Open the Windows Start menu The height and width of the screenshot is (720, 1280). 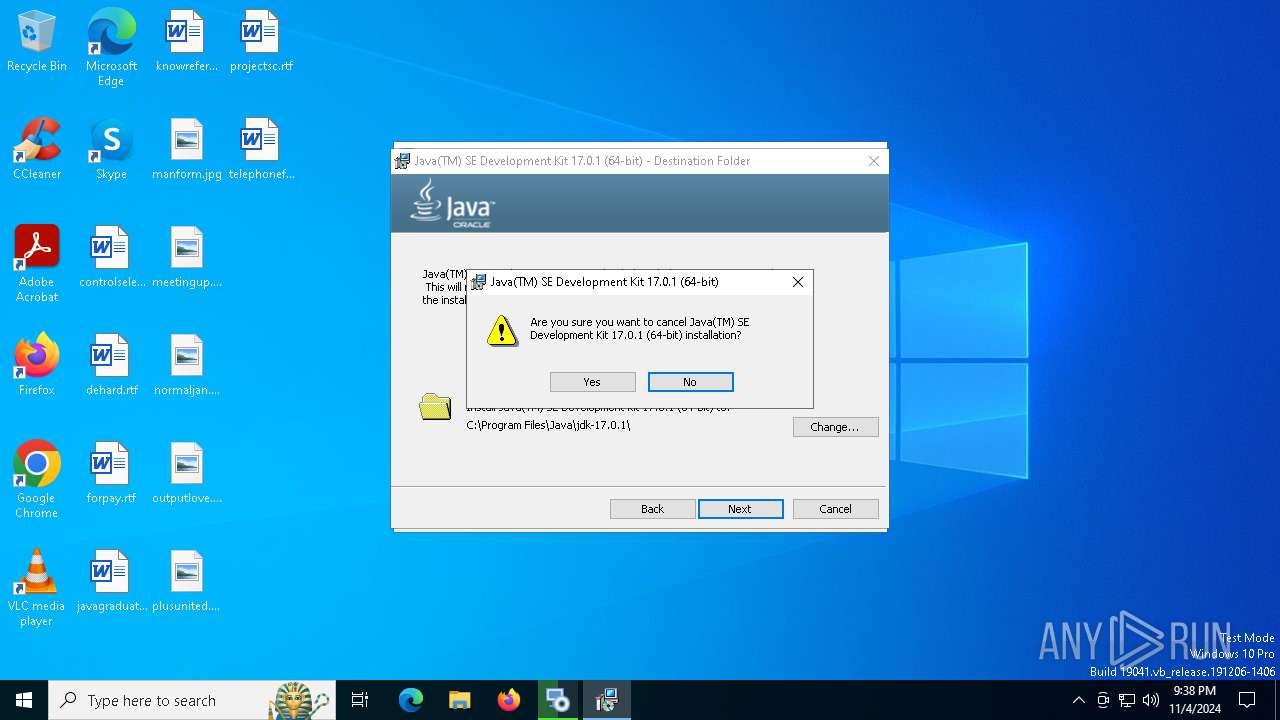click(24, 700)
